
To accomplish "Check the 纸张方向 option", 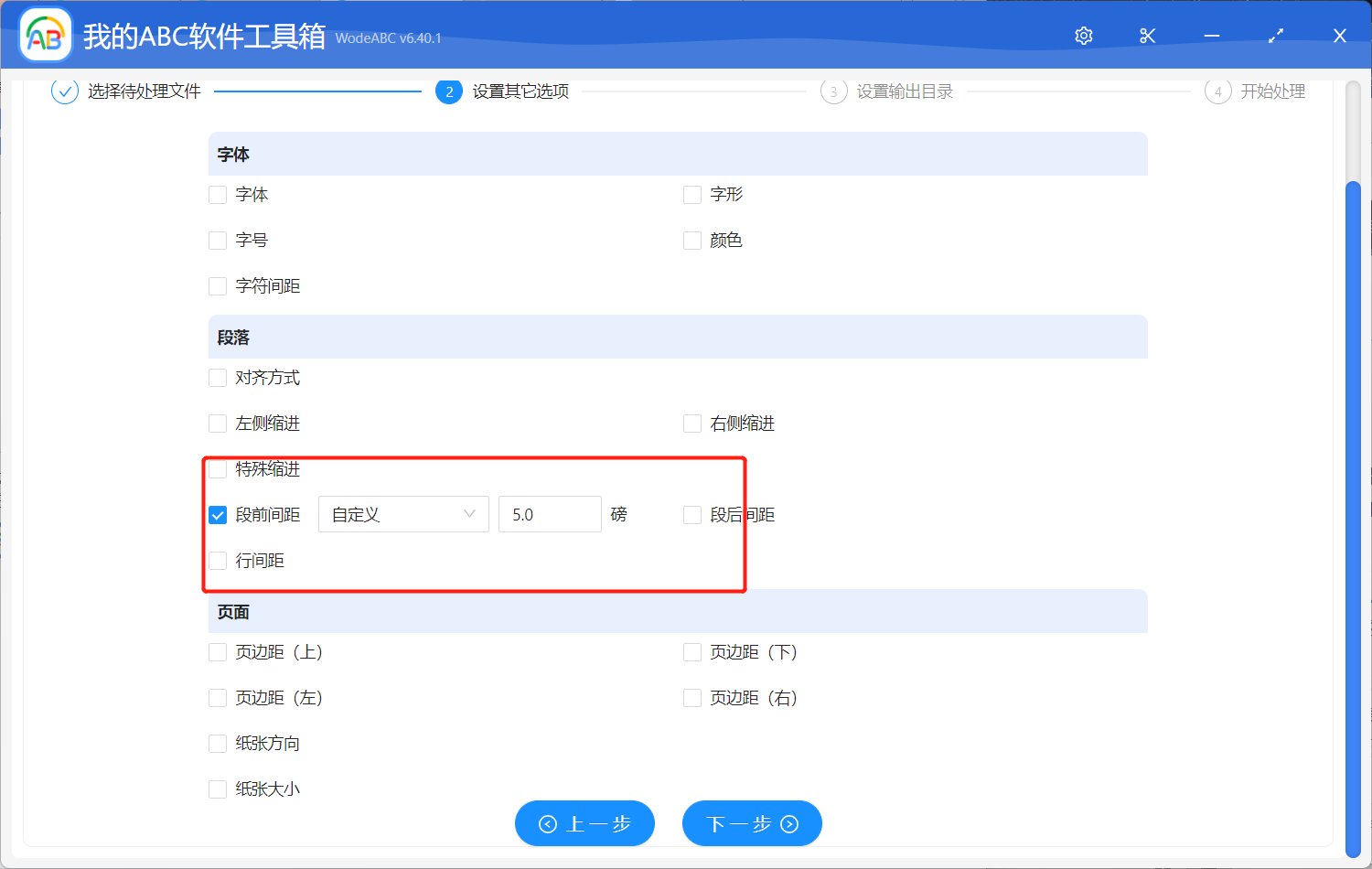I will (217, 743).
